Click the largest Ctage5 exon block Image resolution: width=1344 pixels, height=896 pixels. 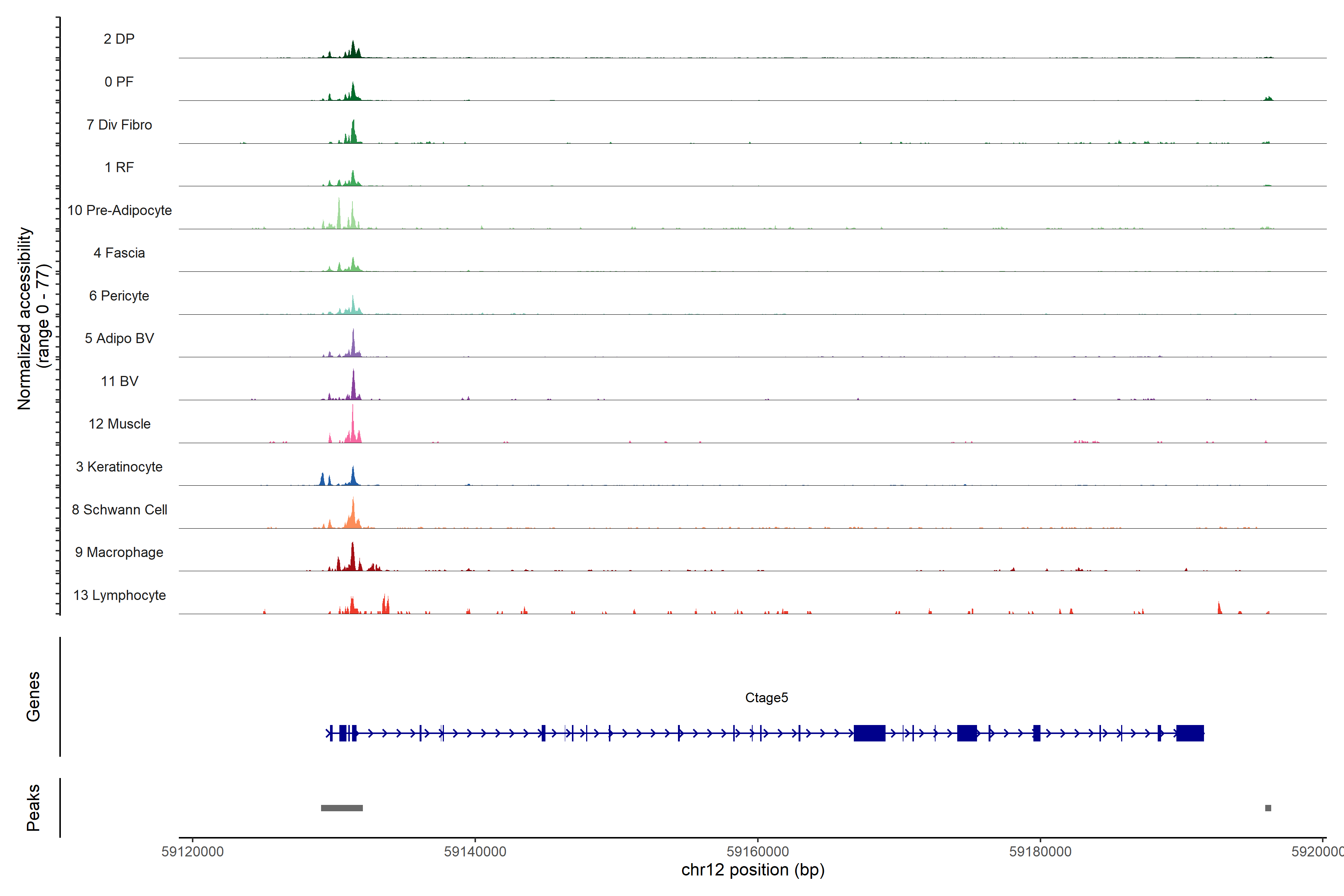point(869,732)
